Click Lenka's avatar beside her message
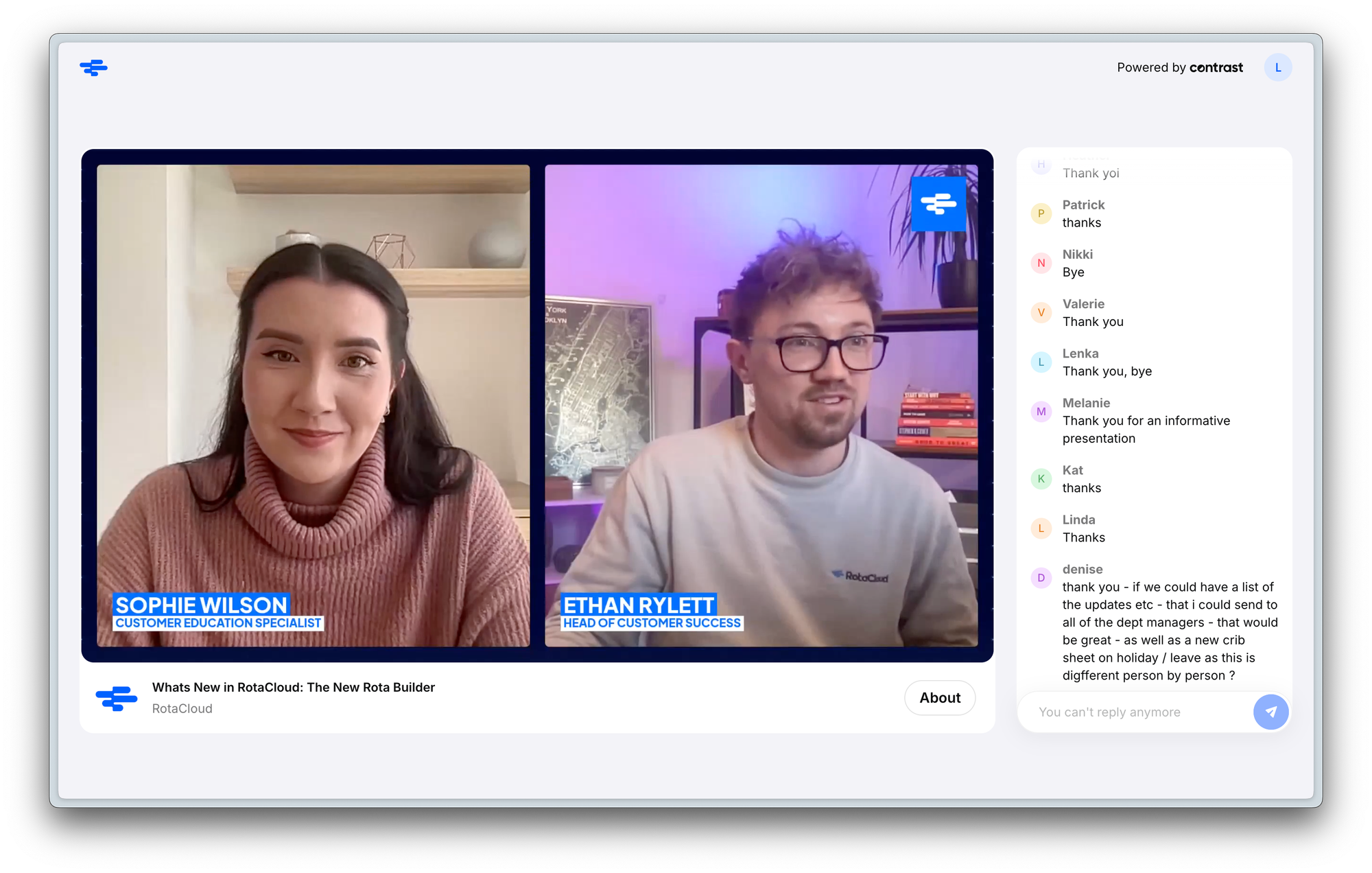 click(x=1041, y=362)
